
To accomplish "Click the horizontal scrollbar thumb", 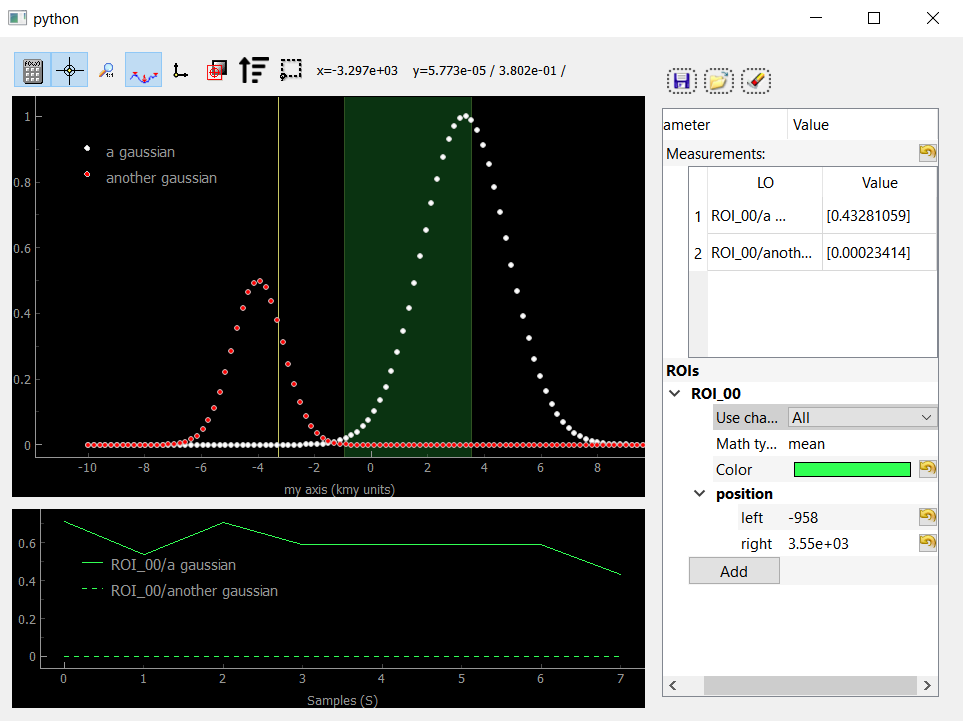I will pos(810,685).
